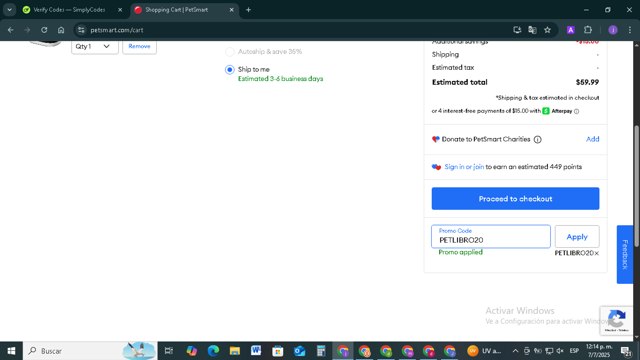
Task: Add donation to PetSmart Charities
Action: point(593,139)
